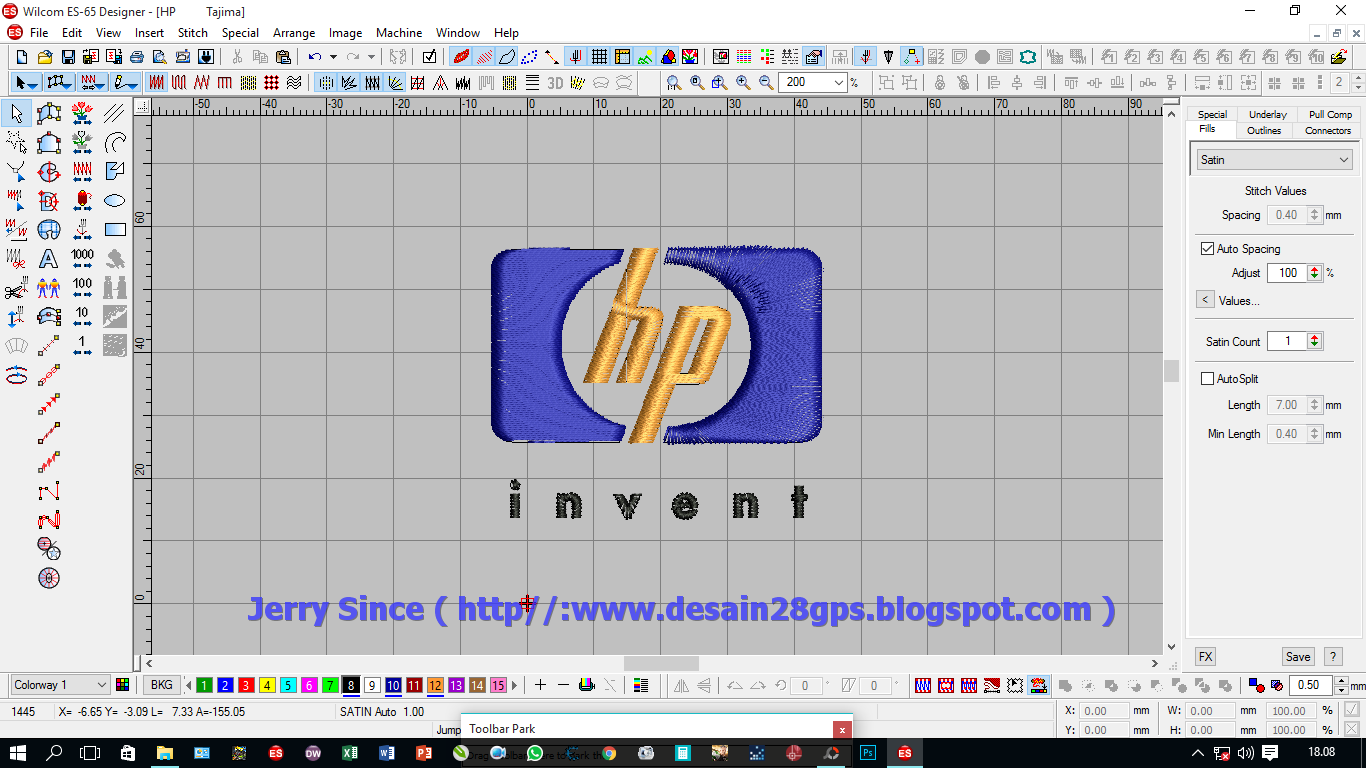1366x768 pixels.
Task: Select black color swatch 8
Action: click(351, 685)
